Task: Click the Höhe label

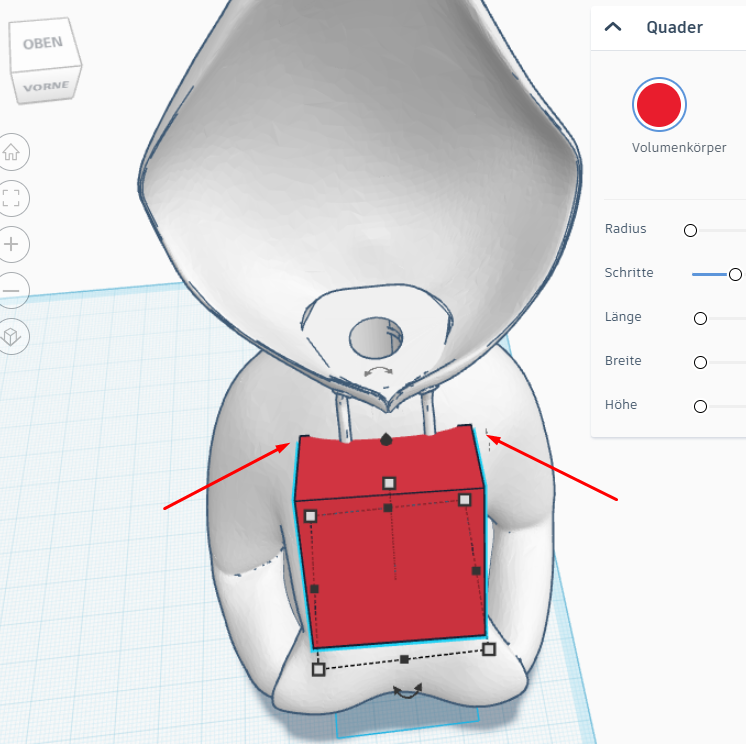Action: click(620, 404)
